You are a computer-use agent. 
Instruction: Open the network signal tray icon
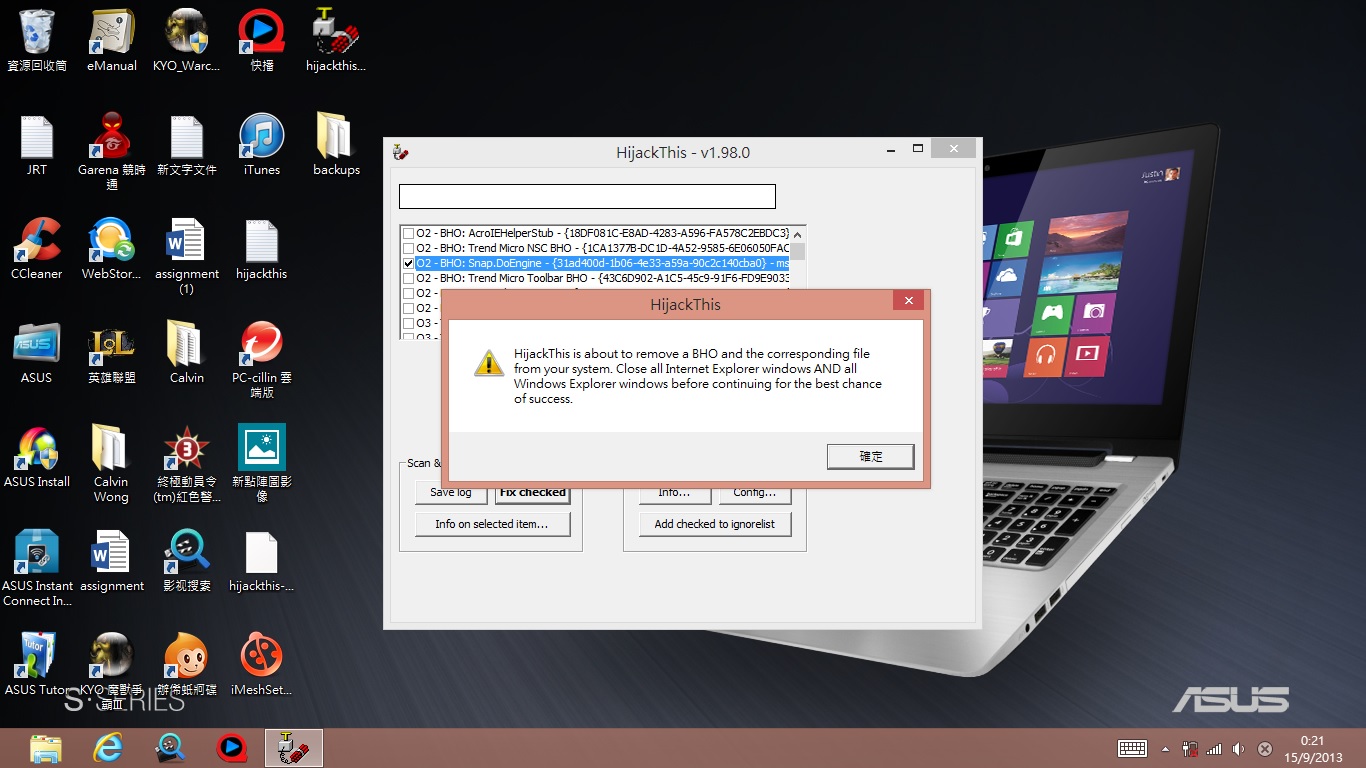pos(1214,749)
